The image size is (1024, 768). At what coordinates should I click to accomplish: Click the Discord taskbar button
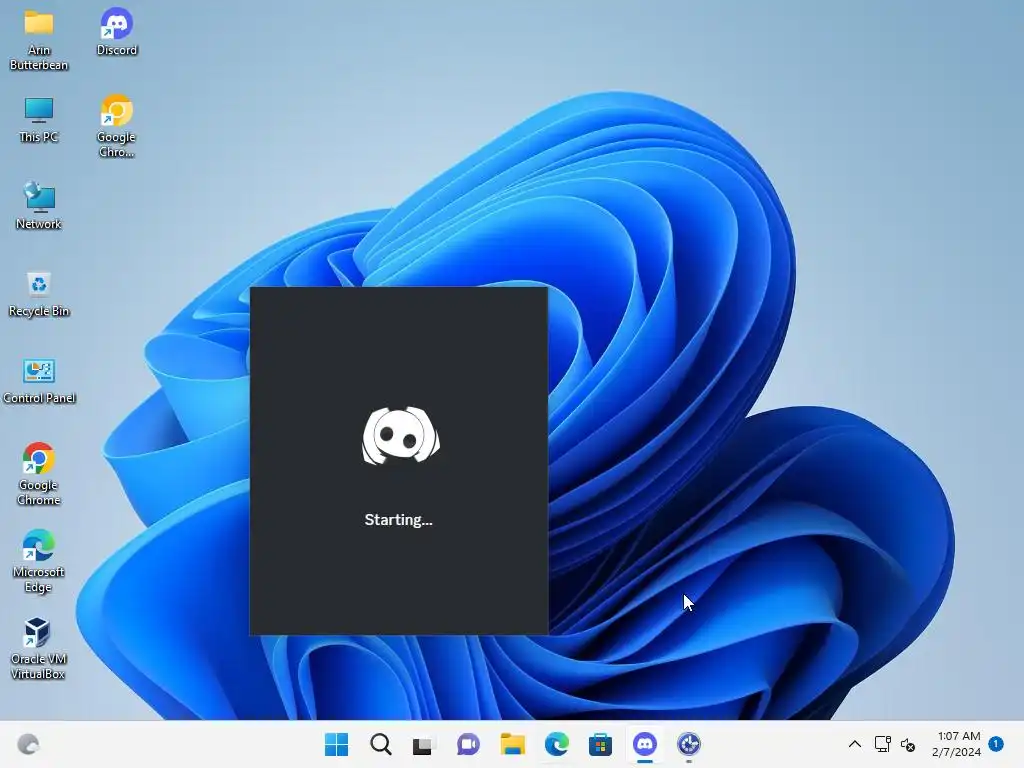click(645, 744)
